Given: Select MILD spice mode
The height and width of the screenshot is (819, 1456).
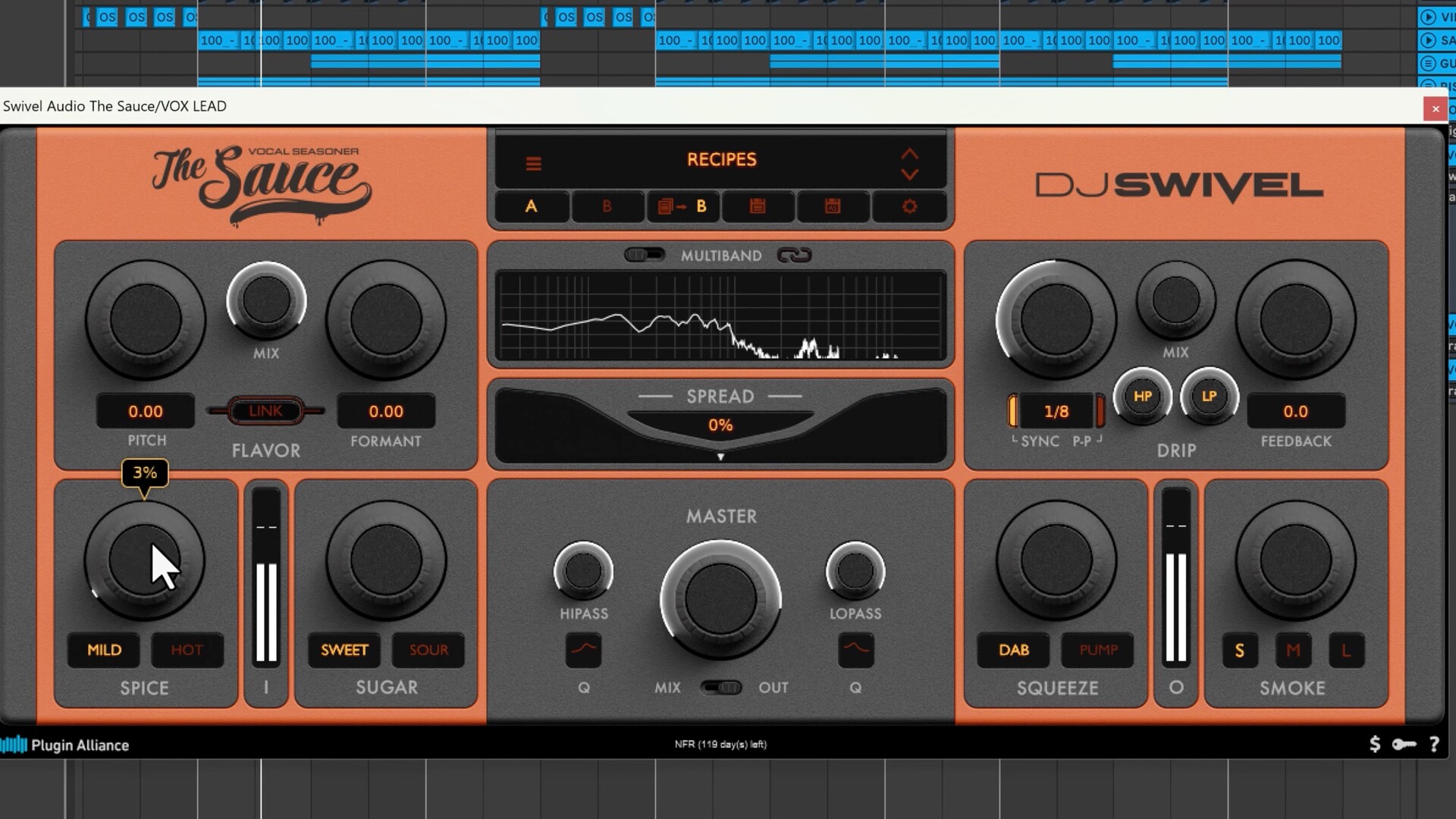Looking at the screenshot, I should [104, 650].
